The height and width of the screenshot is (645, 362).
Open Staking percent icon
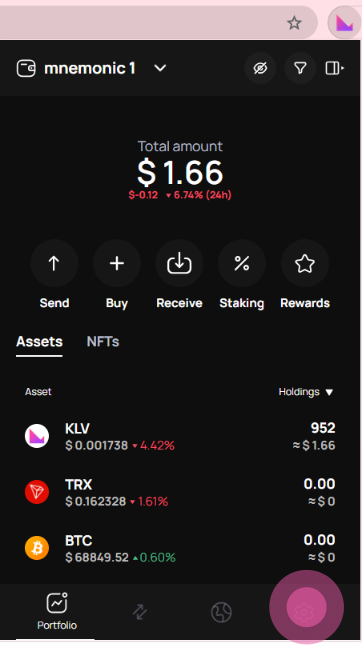[242, 263]
